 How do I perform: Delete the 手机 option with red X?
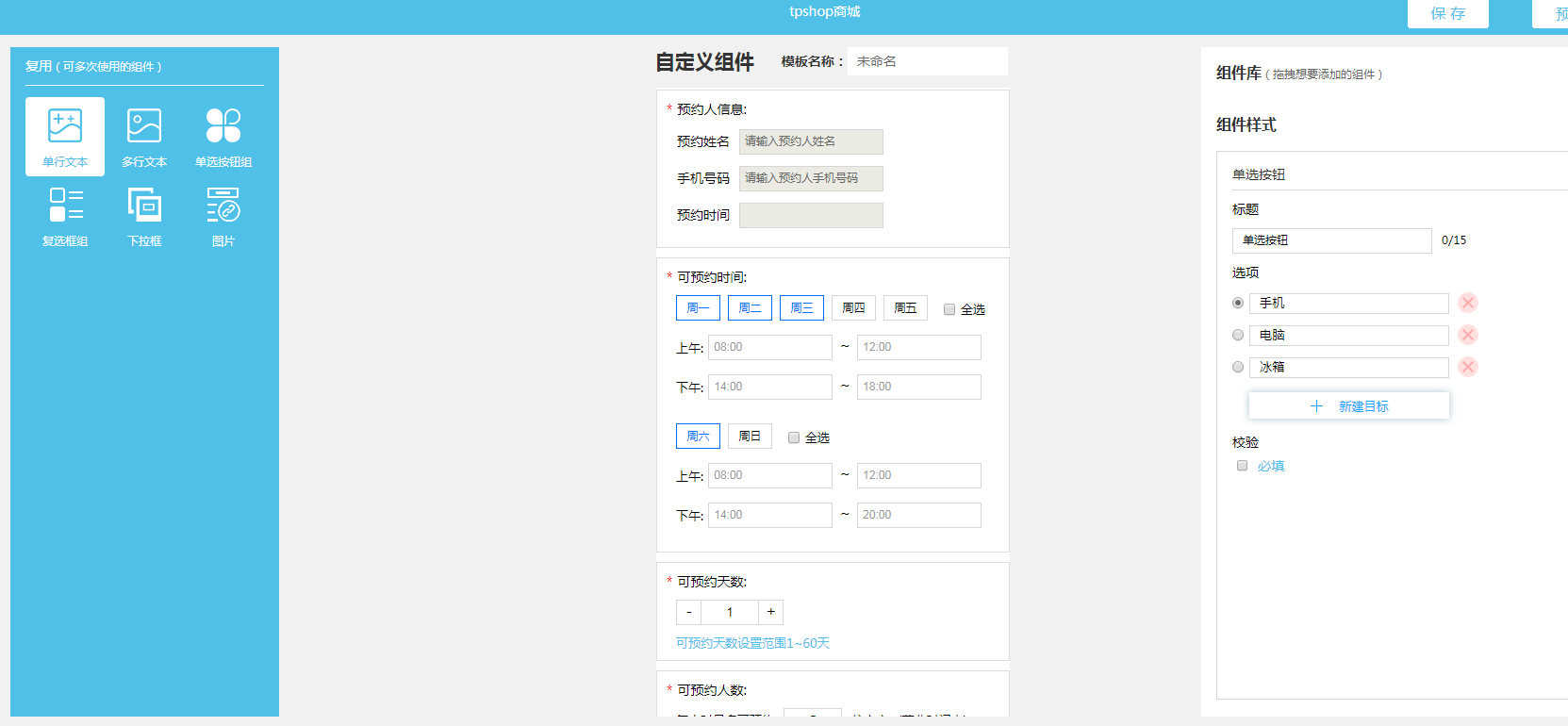1467,303
